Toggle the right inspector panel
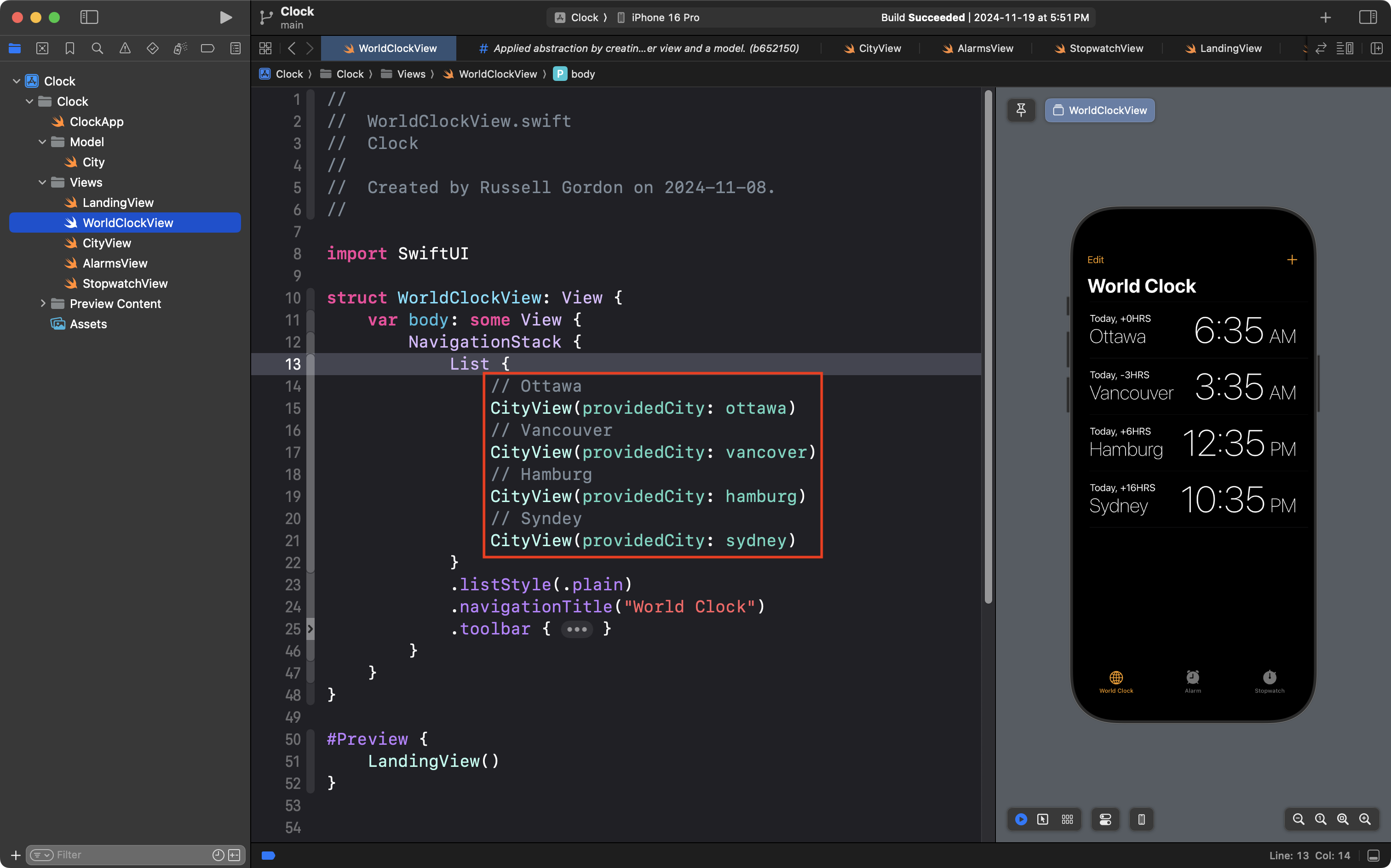1391x868 pixels. 1368,17
